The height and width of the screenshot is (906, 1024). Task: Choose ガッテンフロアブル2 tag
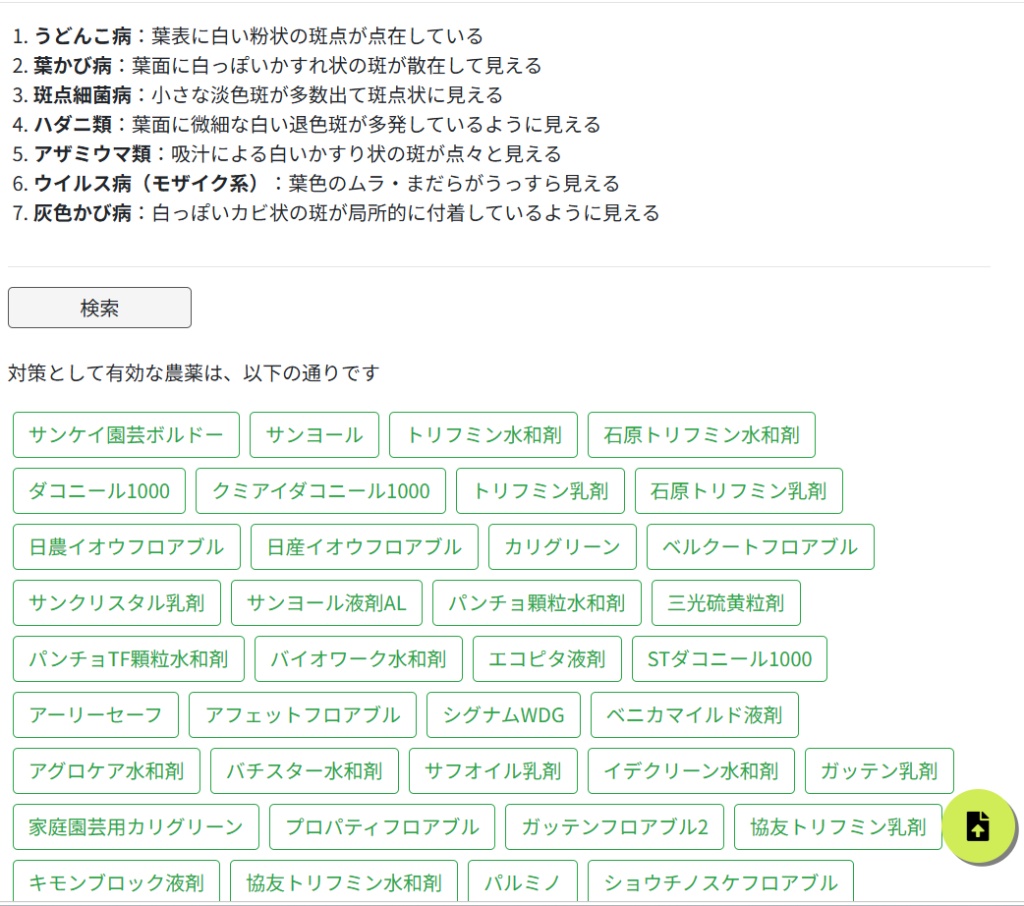coord(615,827)
